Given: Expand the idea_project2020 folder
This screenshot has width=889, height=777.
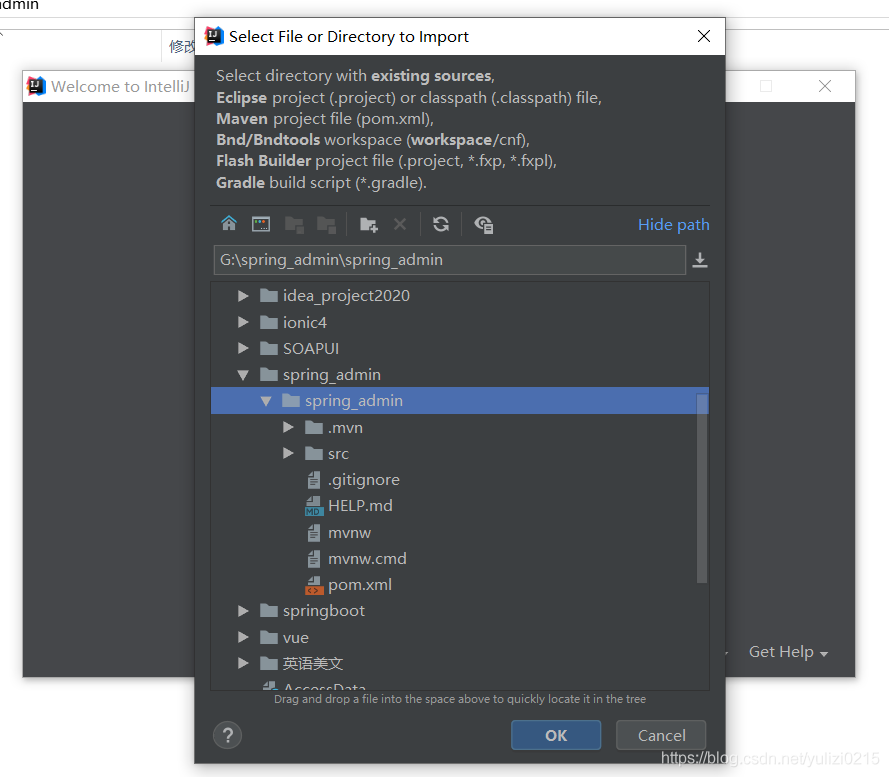Looking at the screenshot, I should 243,296.
